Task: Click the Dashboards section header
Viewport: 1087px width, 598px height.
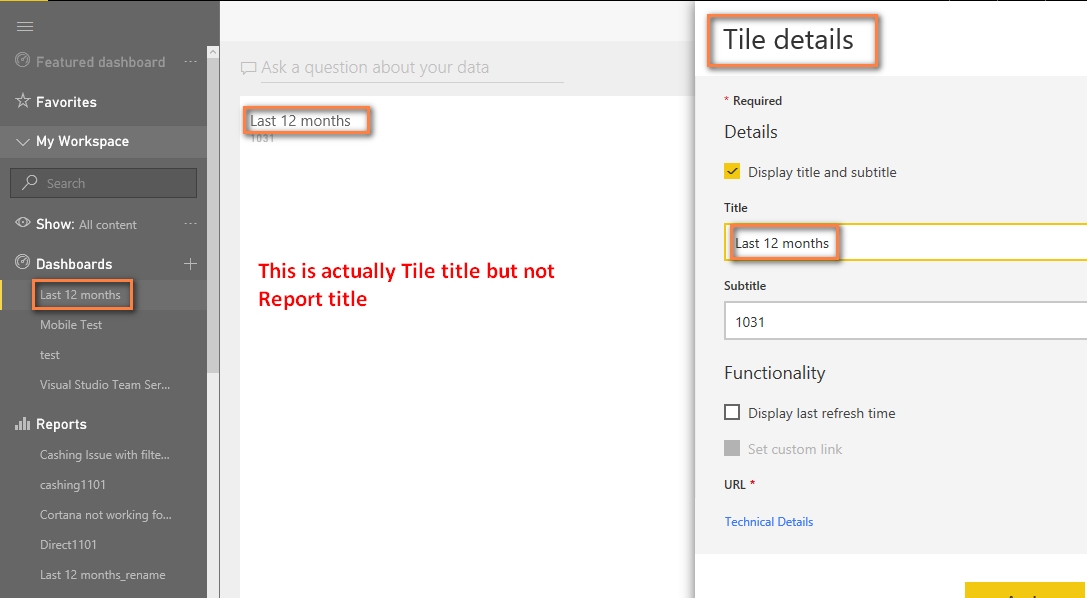Action: [x=73, y=264]
